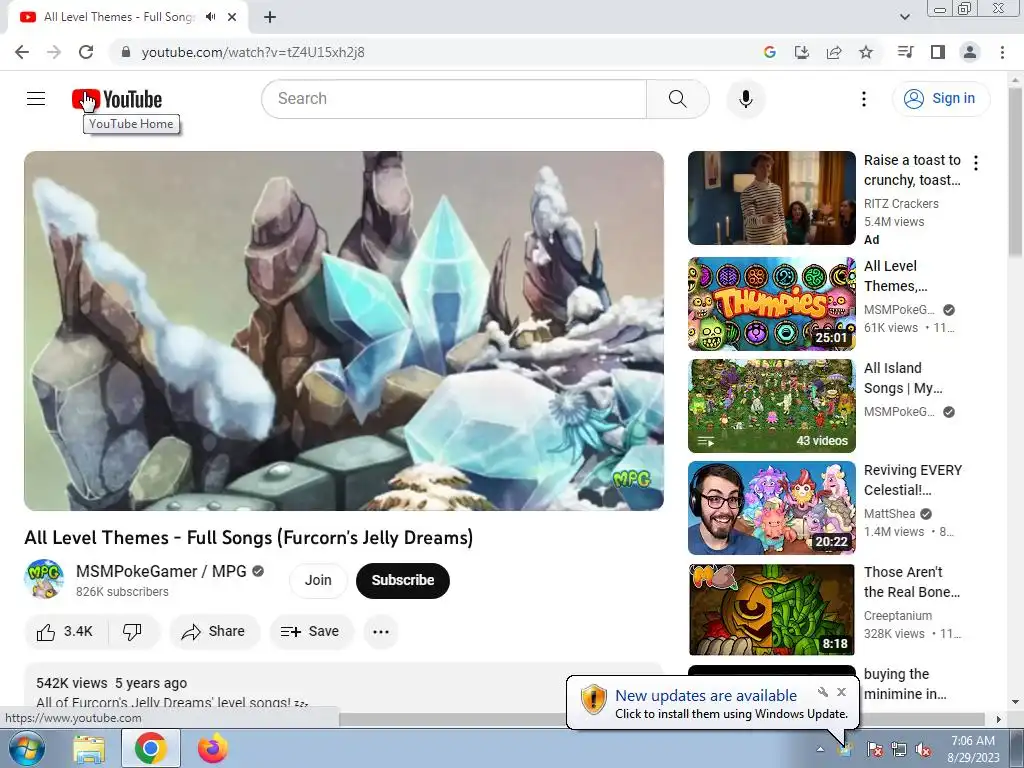Open taskbar clock 7:06 AM

click(x=973, y=749)
